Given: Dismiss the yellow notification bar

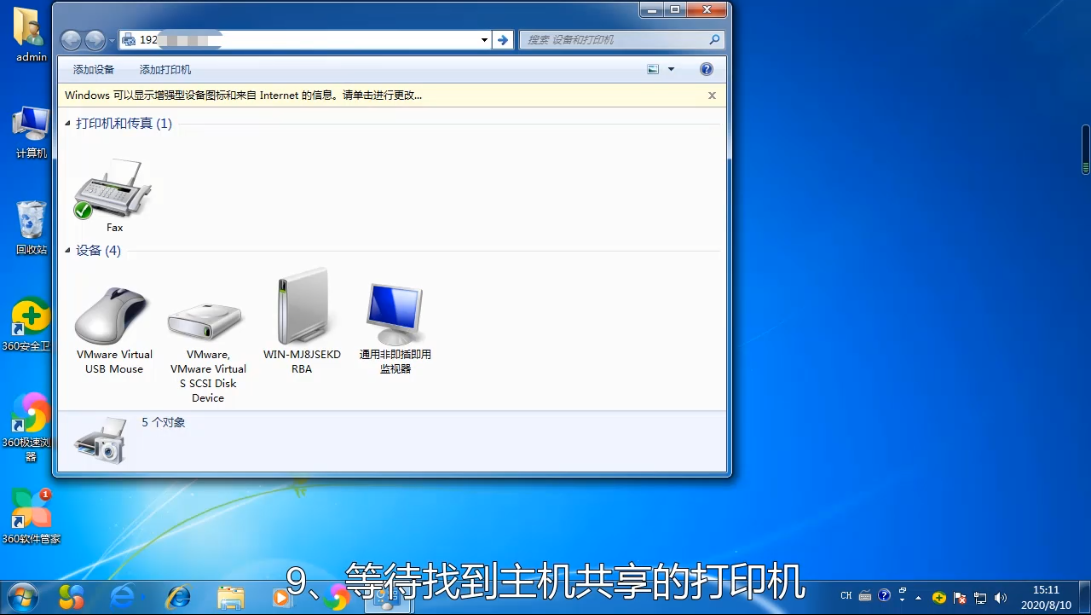Looking at the screenshot, I should (711, 95).
